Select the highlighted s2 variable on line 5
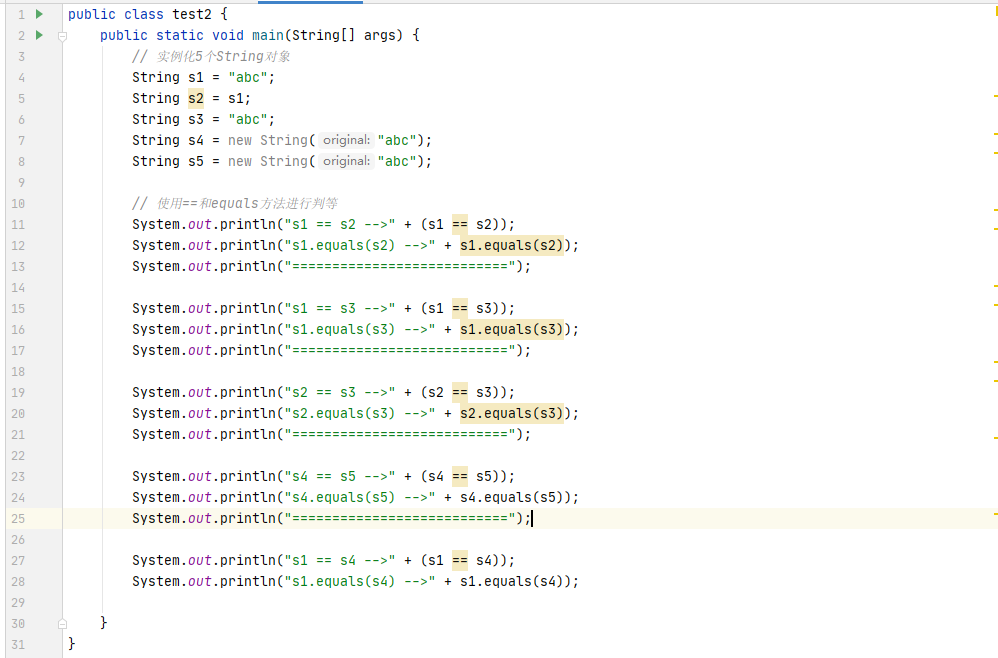The height and width of the screenshot is (658, 998). point(196,98)
